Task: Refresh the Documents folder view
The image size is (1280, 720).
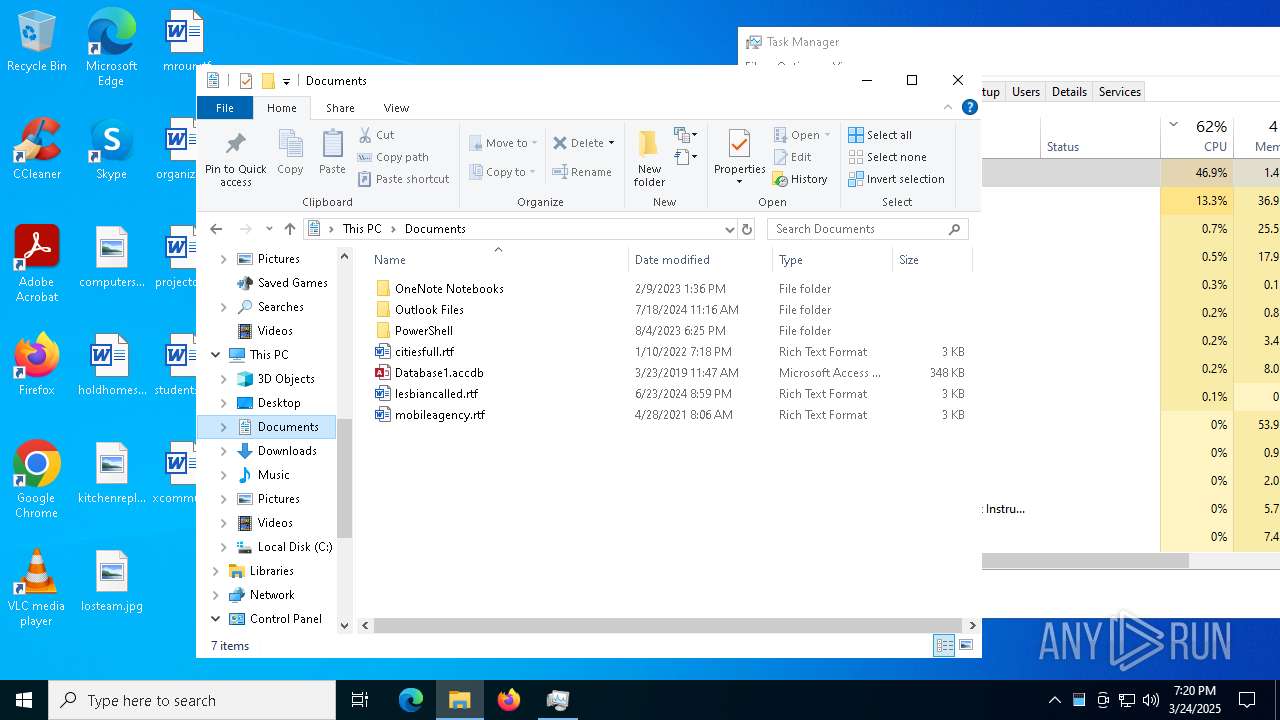Action: [746, 229]
